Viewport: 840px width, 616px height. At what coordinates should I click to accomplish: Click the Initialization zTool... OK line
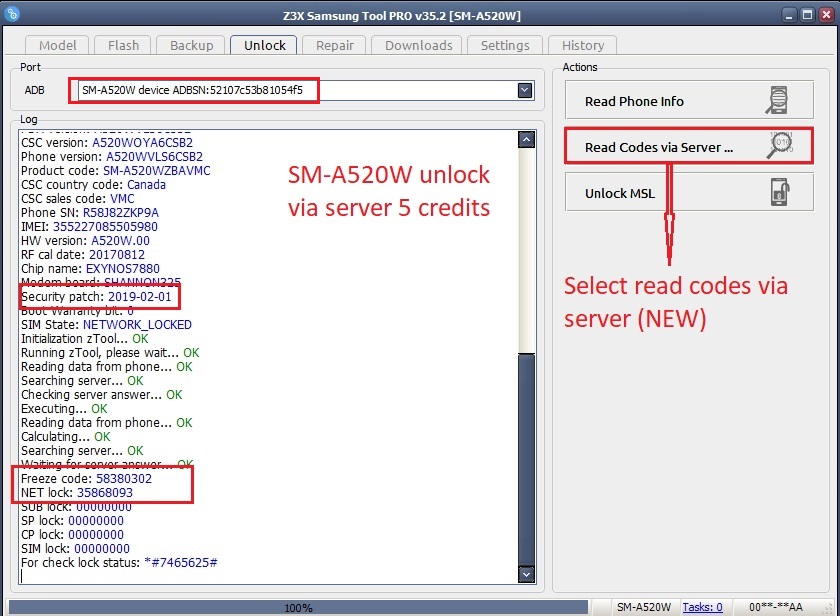pos(85,339)
